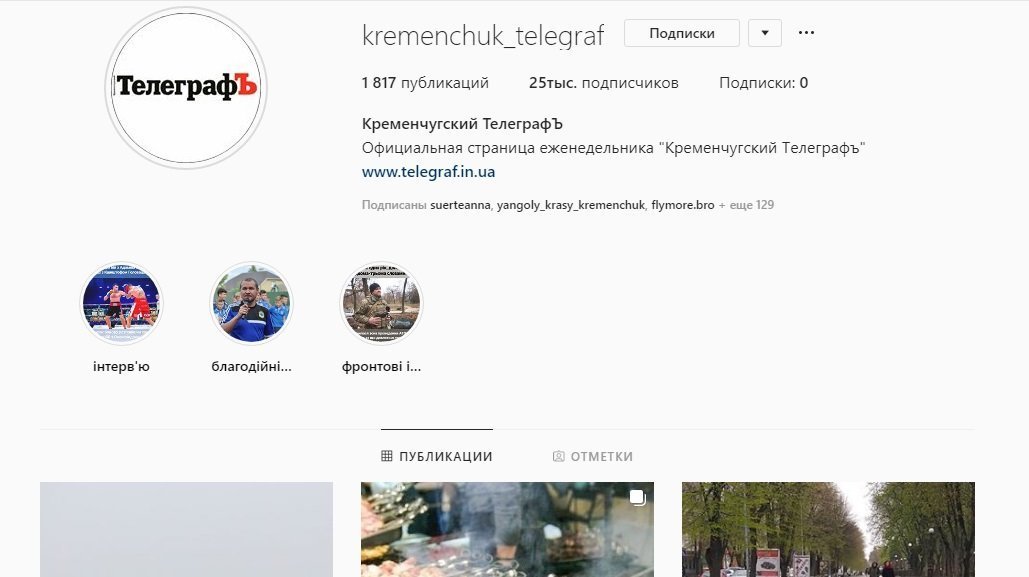Click the Подписки following button

(682, 33)
